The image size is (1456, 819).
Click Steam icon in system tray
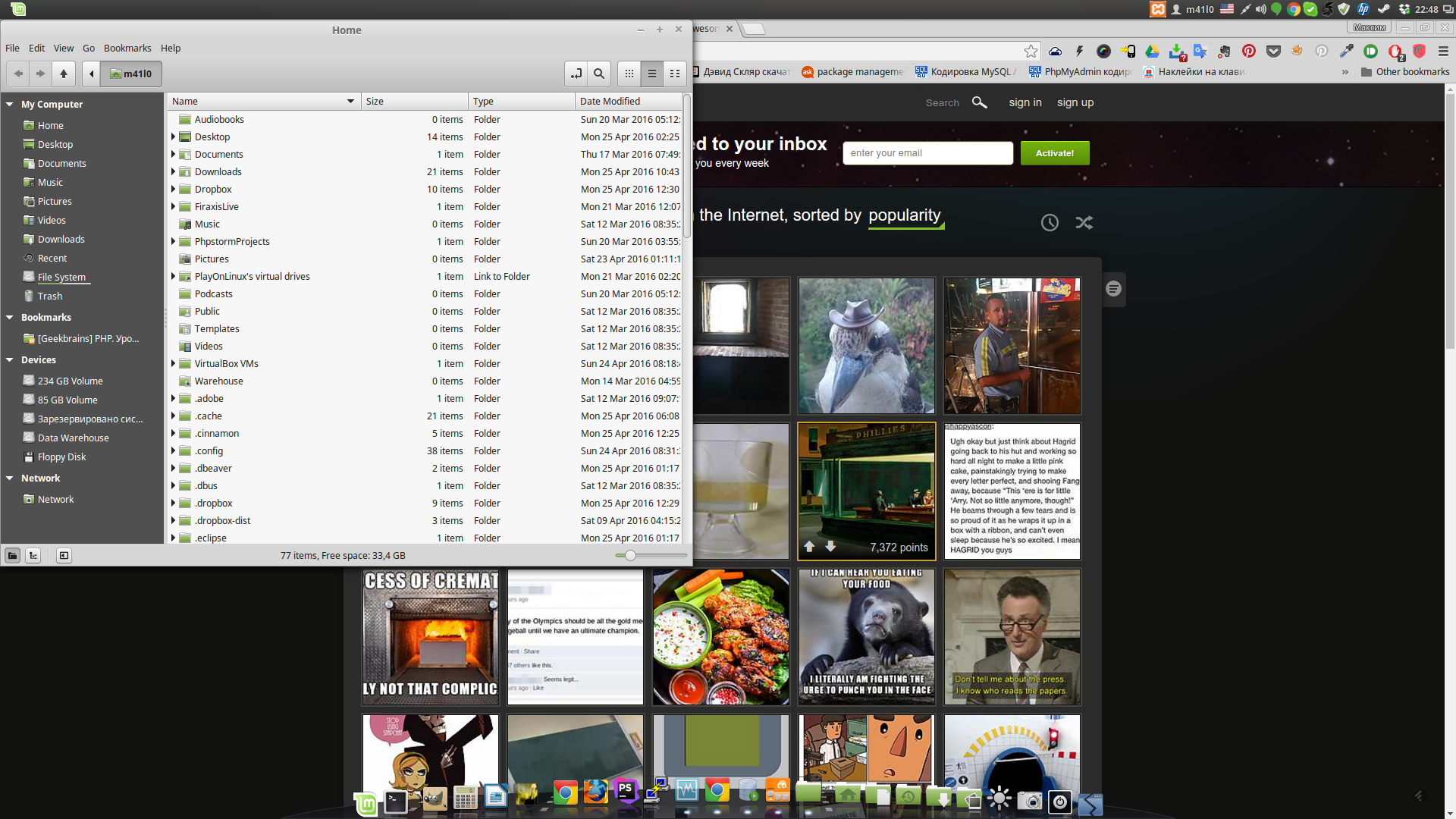click(1384, 9)
